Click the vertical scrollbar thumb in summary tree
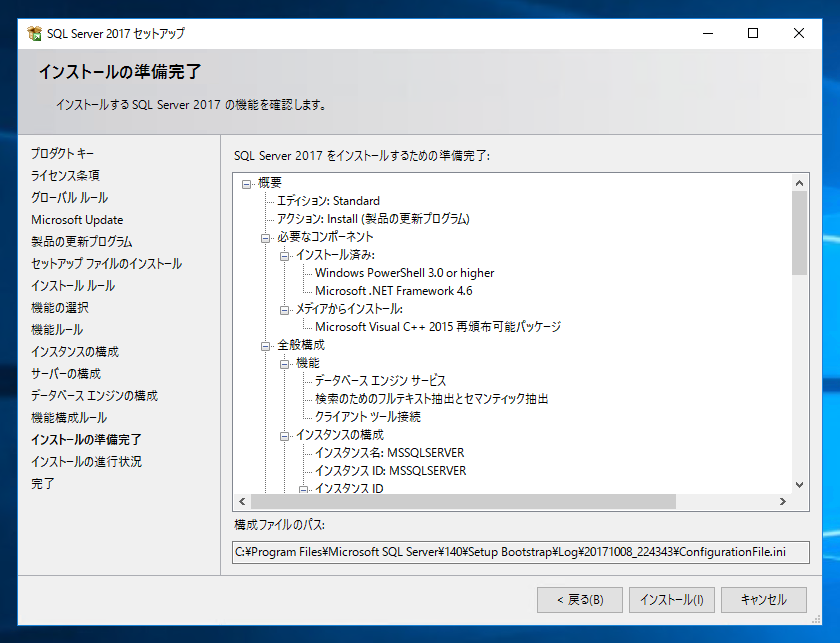Screen dimensions: 840x643 (799, 233)
